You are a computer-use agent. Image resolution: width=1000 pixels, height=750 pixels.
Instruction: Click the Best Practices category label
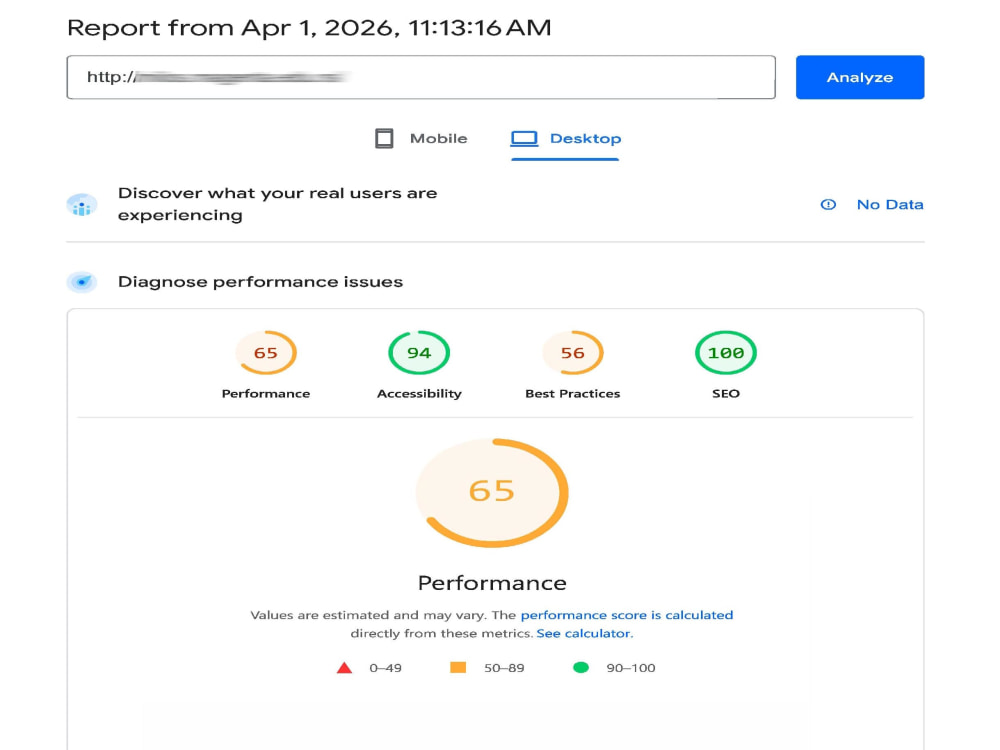(573, 393)
